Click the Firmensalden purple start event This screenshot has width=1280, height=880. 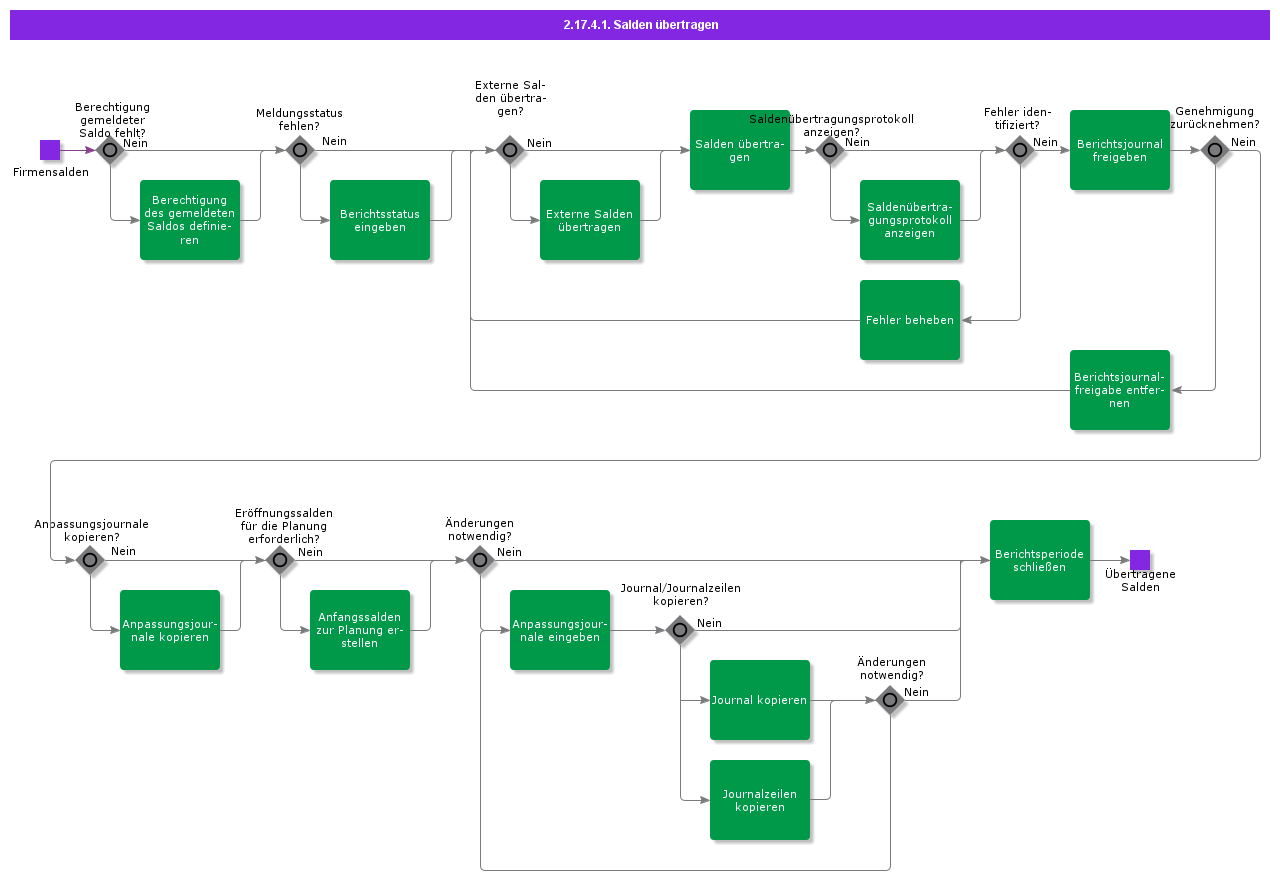click(50, 150)
